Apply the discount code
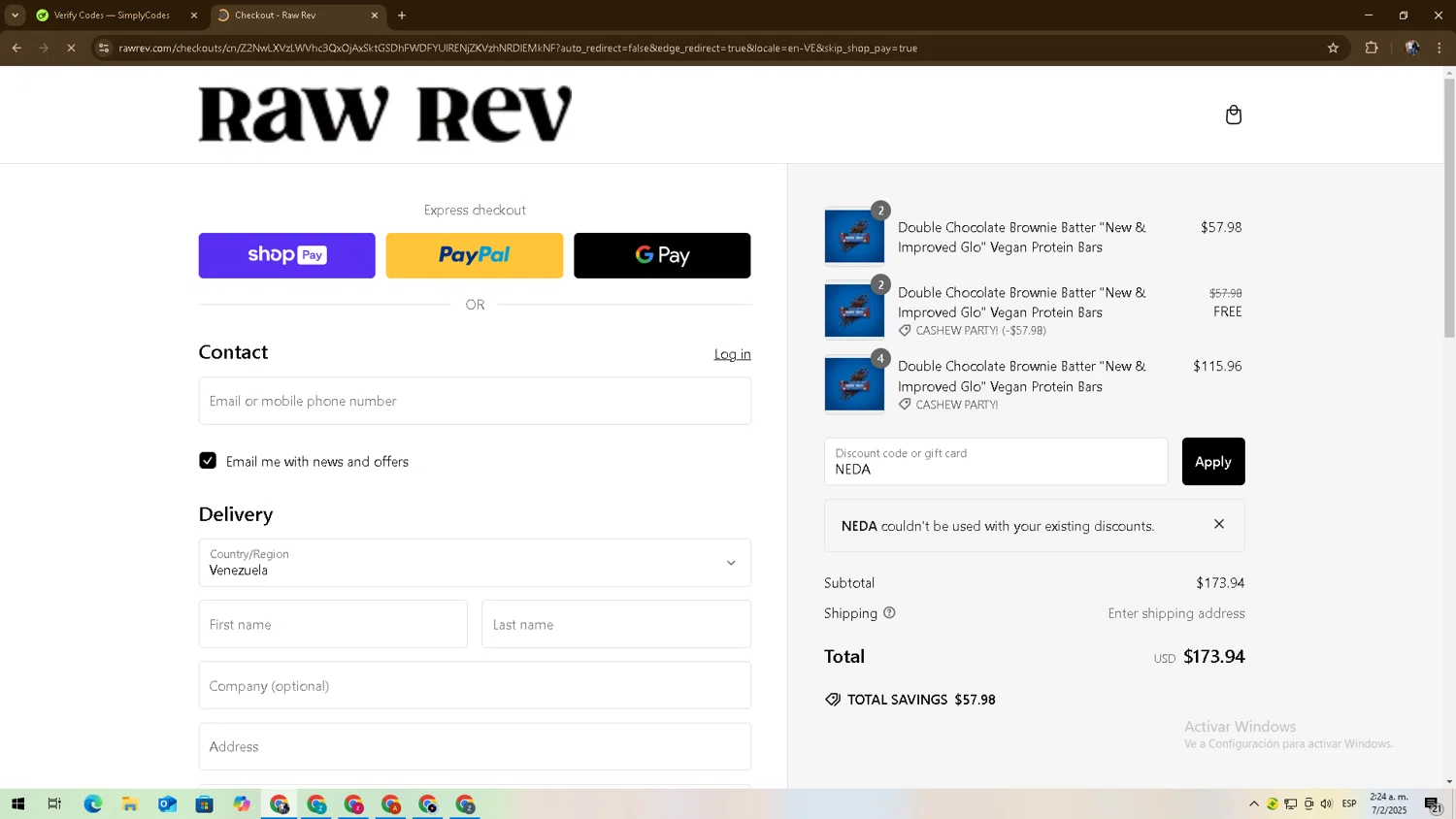 point(1213,462)
